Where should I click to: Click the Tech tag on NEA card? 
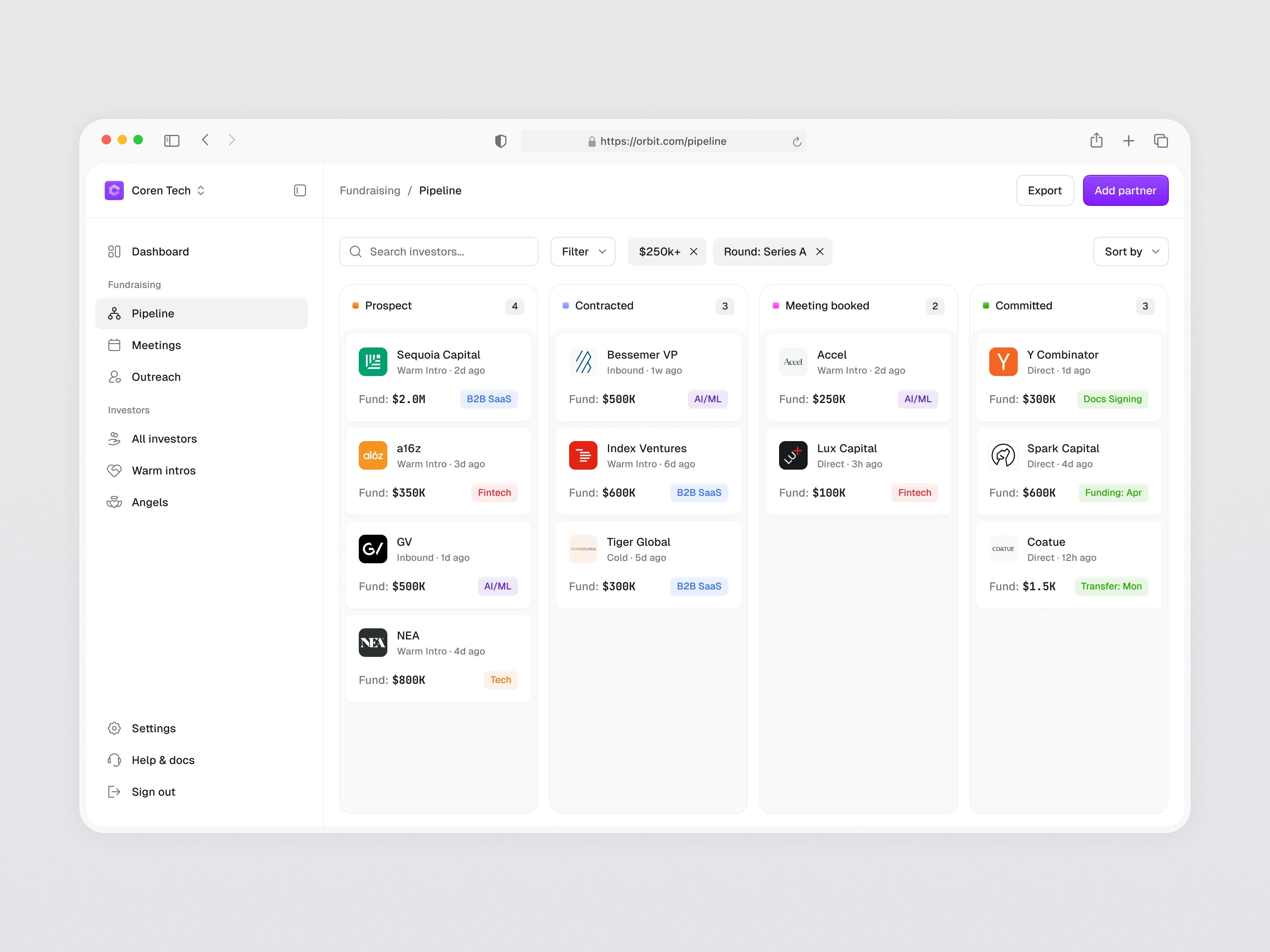click(500, 680)
